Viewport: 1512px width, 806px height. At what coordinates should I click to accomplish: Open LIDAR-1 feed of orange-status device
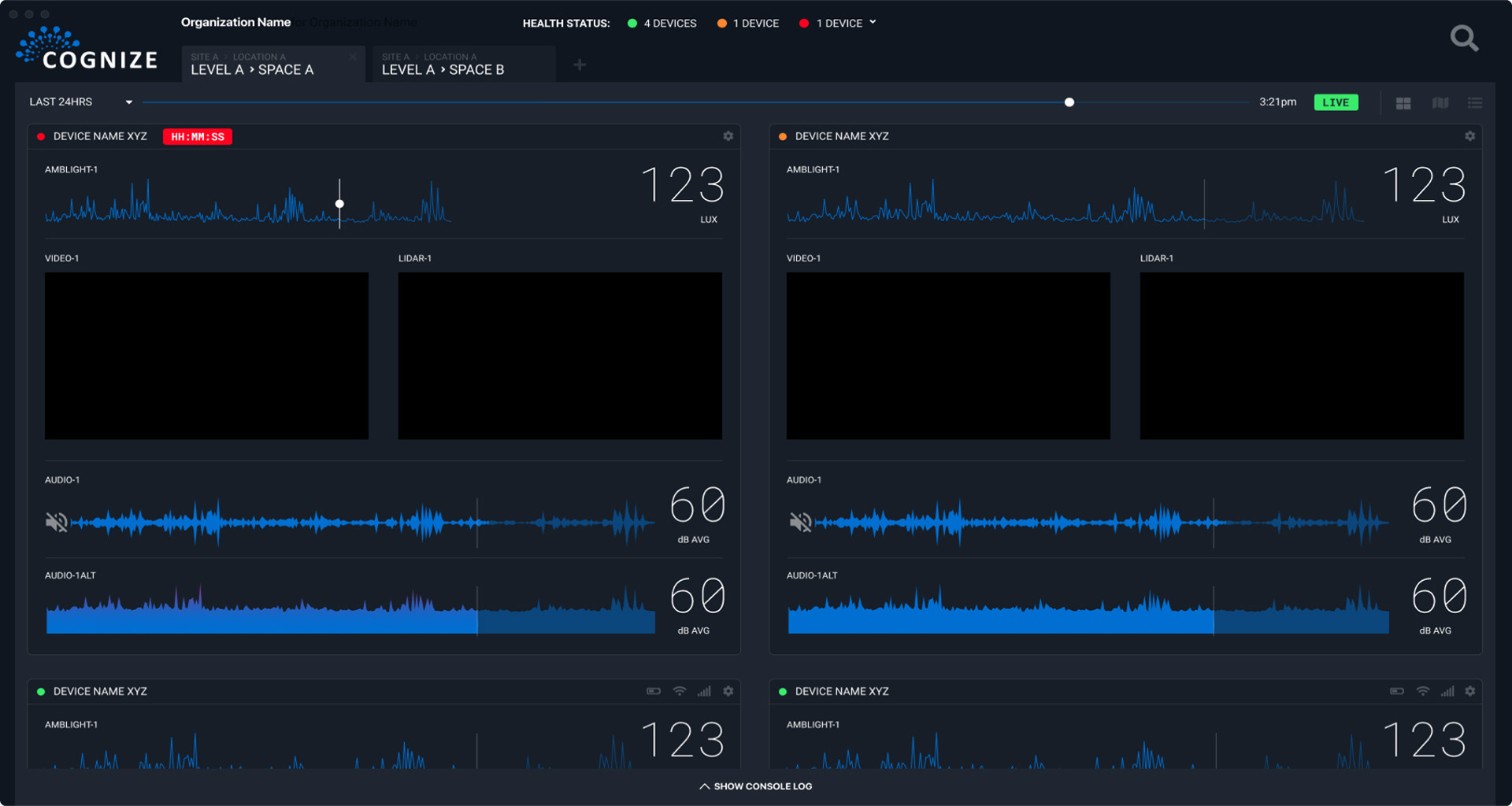1302,356
